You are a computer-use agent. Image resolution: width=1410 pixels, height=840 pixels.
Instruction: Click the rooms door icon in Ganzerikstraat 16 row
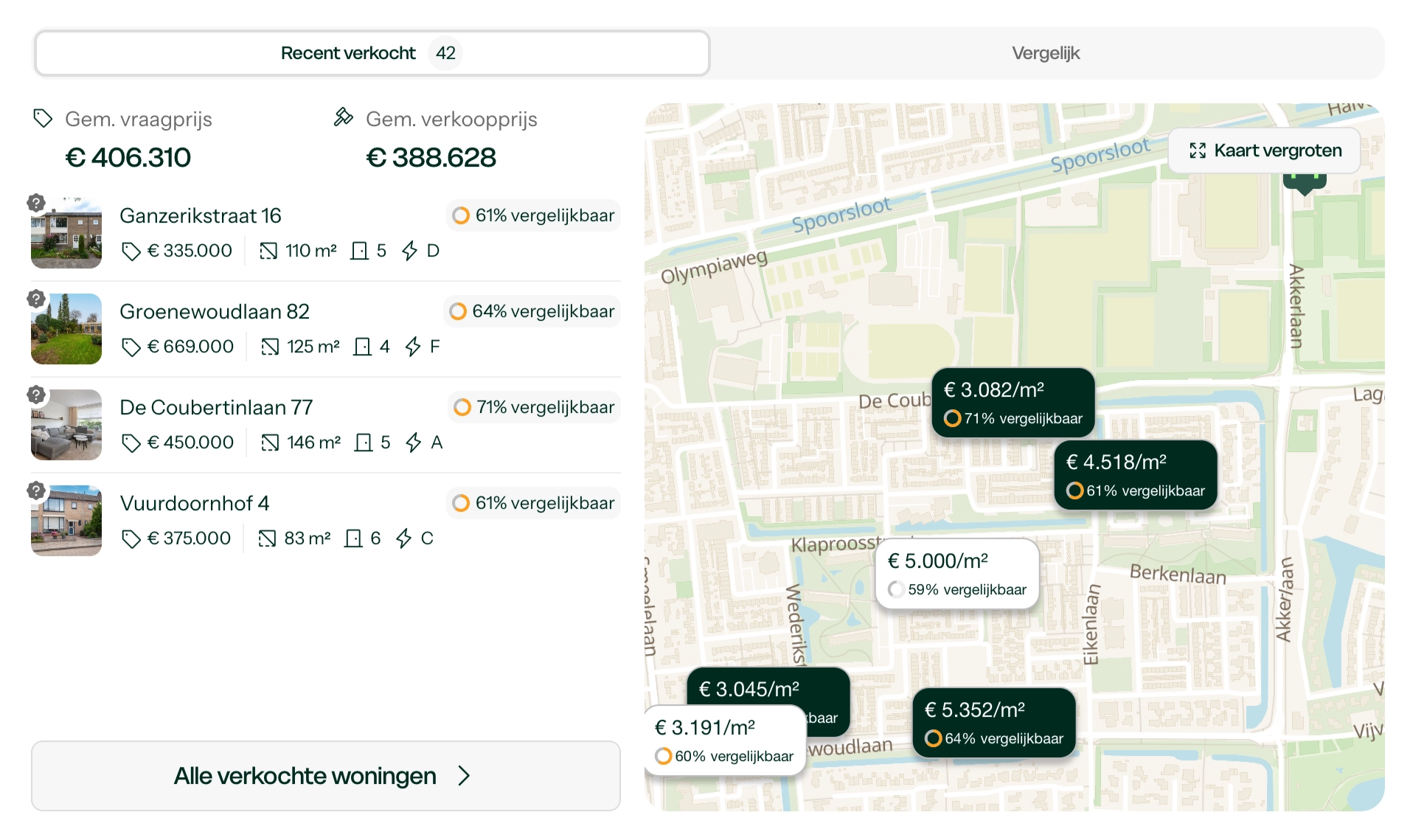(x=359, y=251)
